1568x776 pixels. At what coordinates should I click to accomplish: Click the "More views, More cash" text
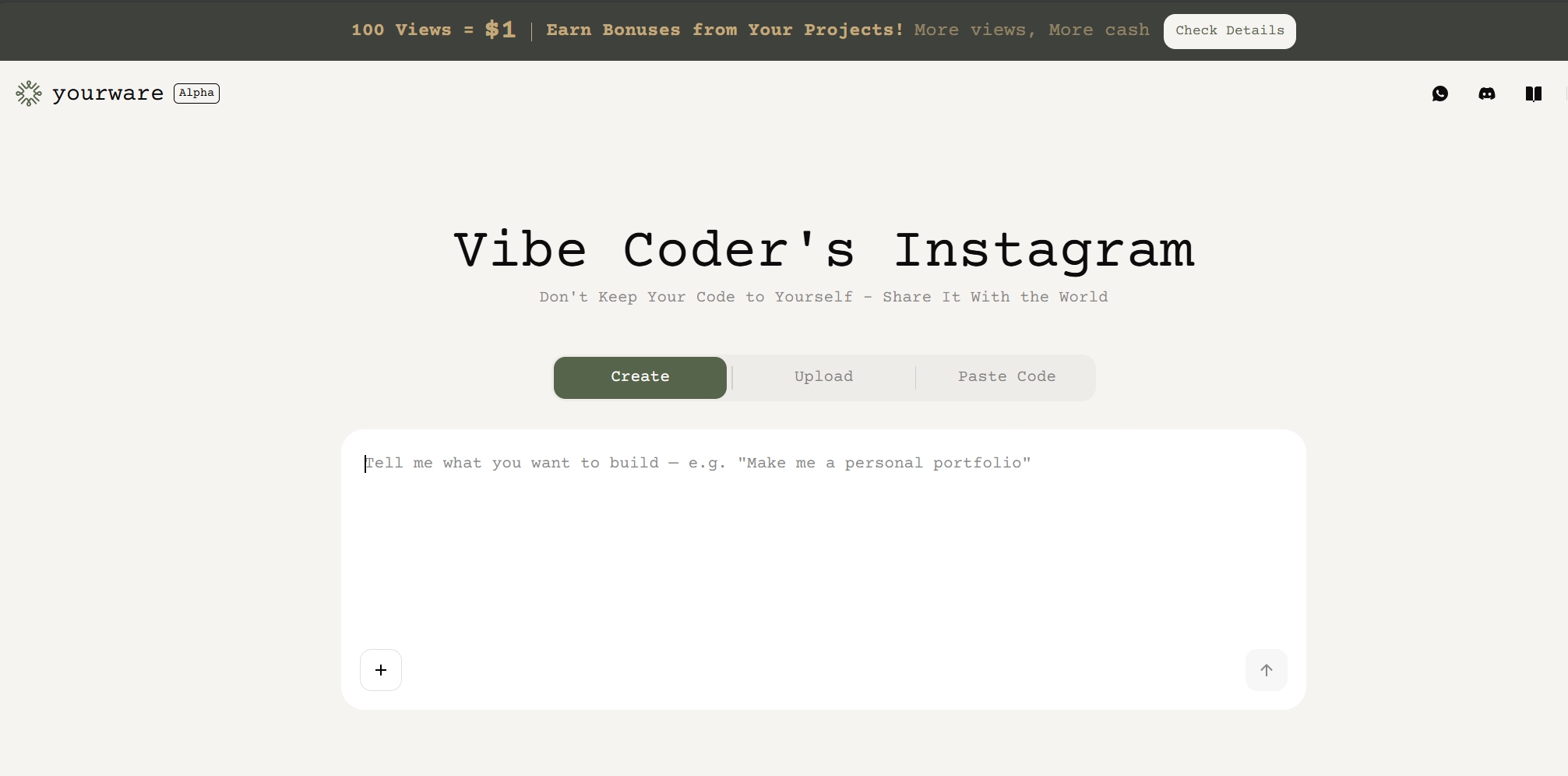(1031, 30)
